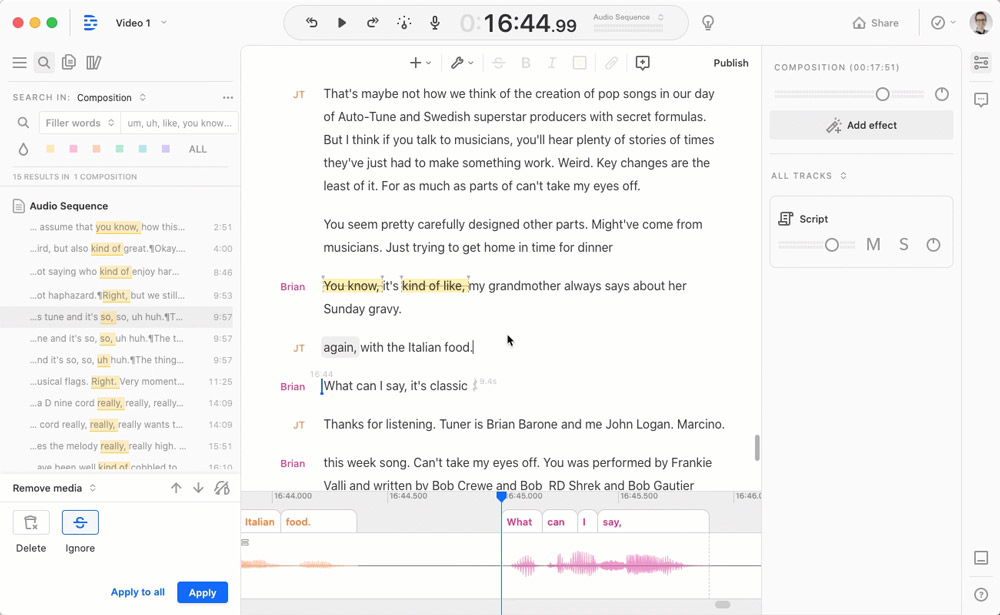Click the lightbulb icon at top
This screenshot has height=615, width=1000.
[x=708, y=23]
